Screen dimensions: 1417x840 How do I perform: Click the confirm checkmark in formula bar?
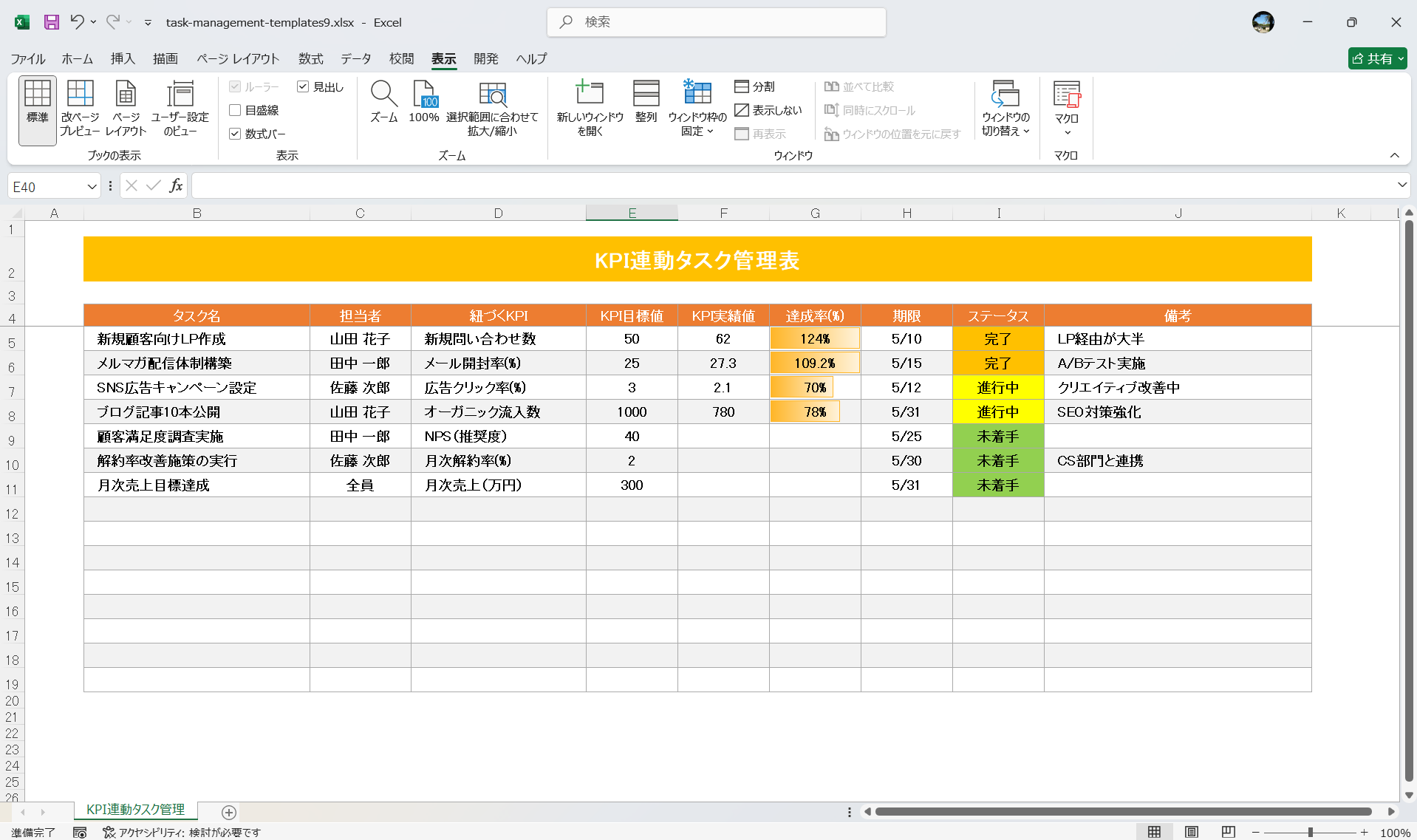(x=154, y=186)
